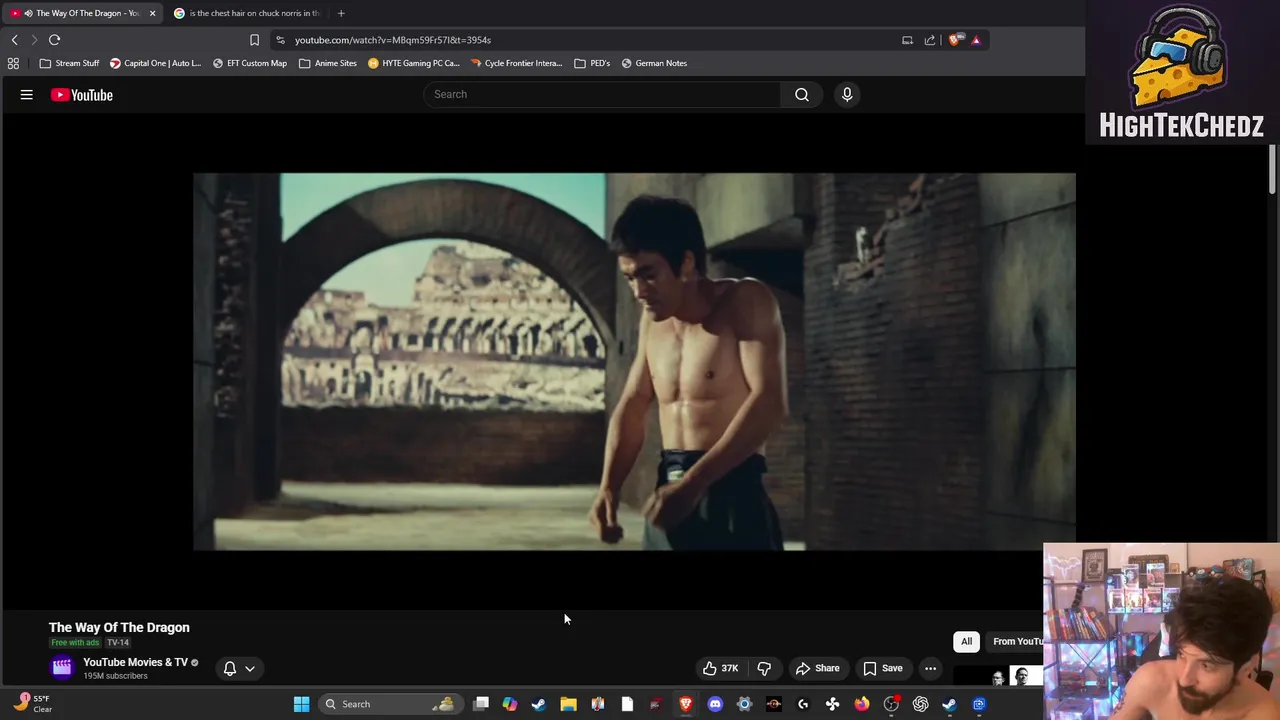Open Brave Shields lion icon
Screen dimensions: 1280x720
coord(955,40)
